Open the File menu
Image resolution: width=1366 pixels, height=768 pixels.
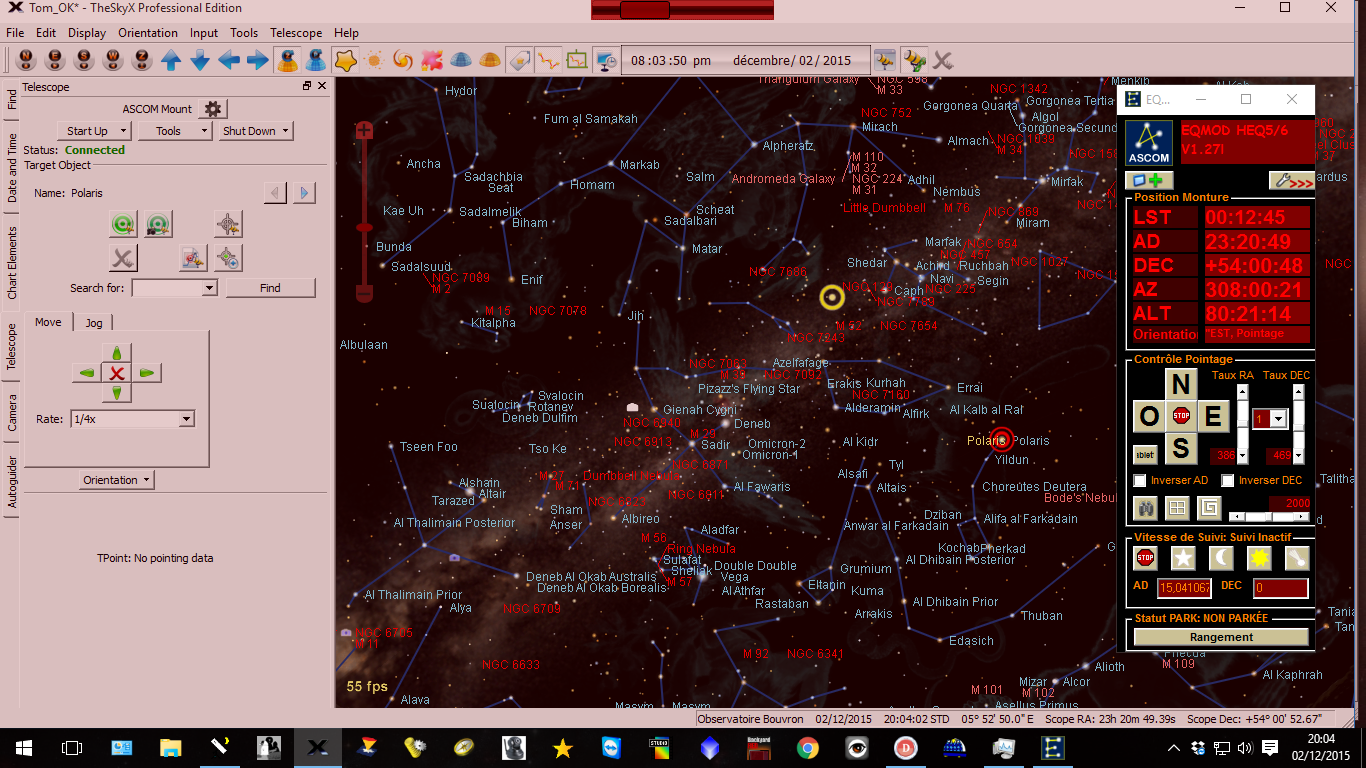click(15, 33)
